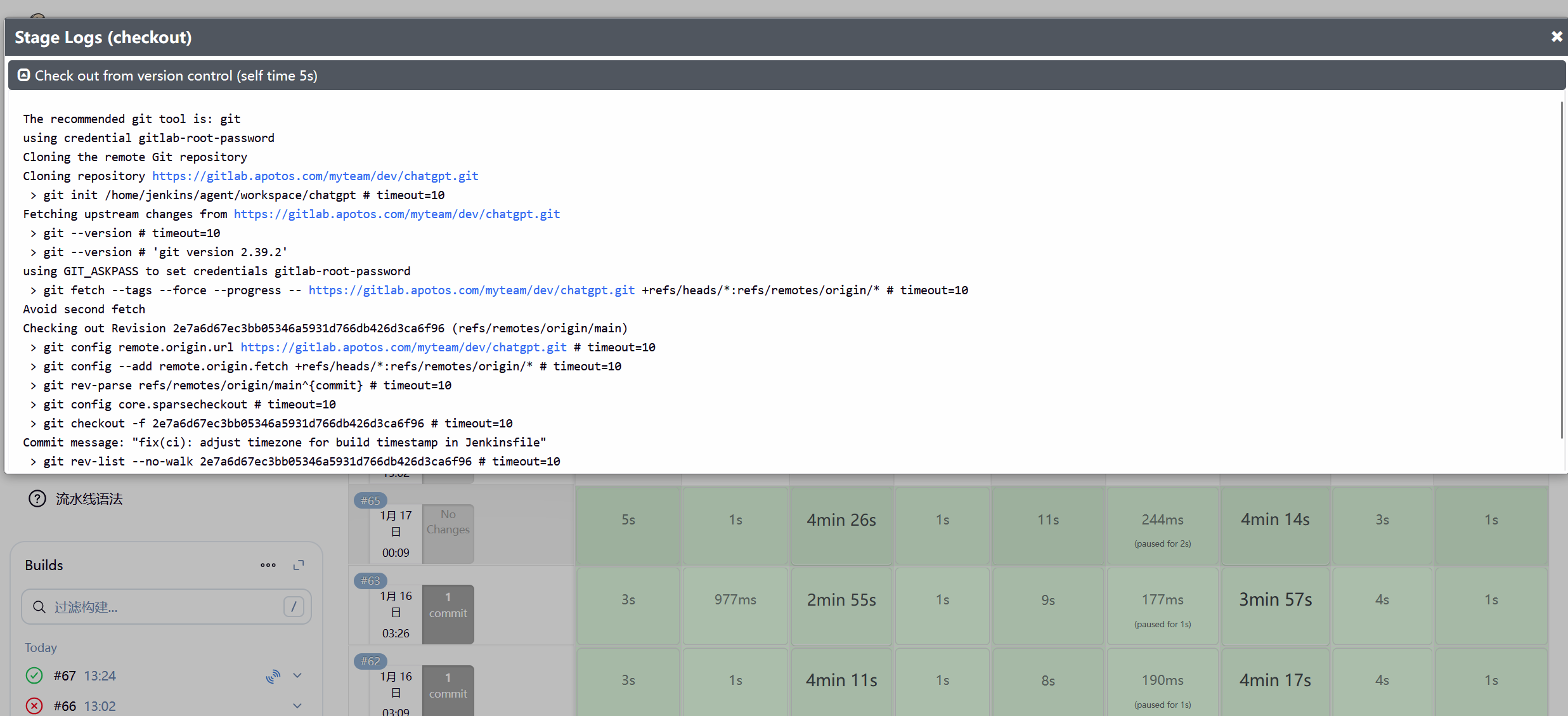Screen dimensions: 1568x716
Task: Expand the dropdown chevron for build #67
Action: 297,675
